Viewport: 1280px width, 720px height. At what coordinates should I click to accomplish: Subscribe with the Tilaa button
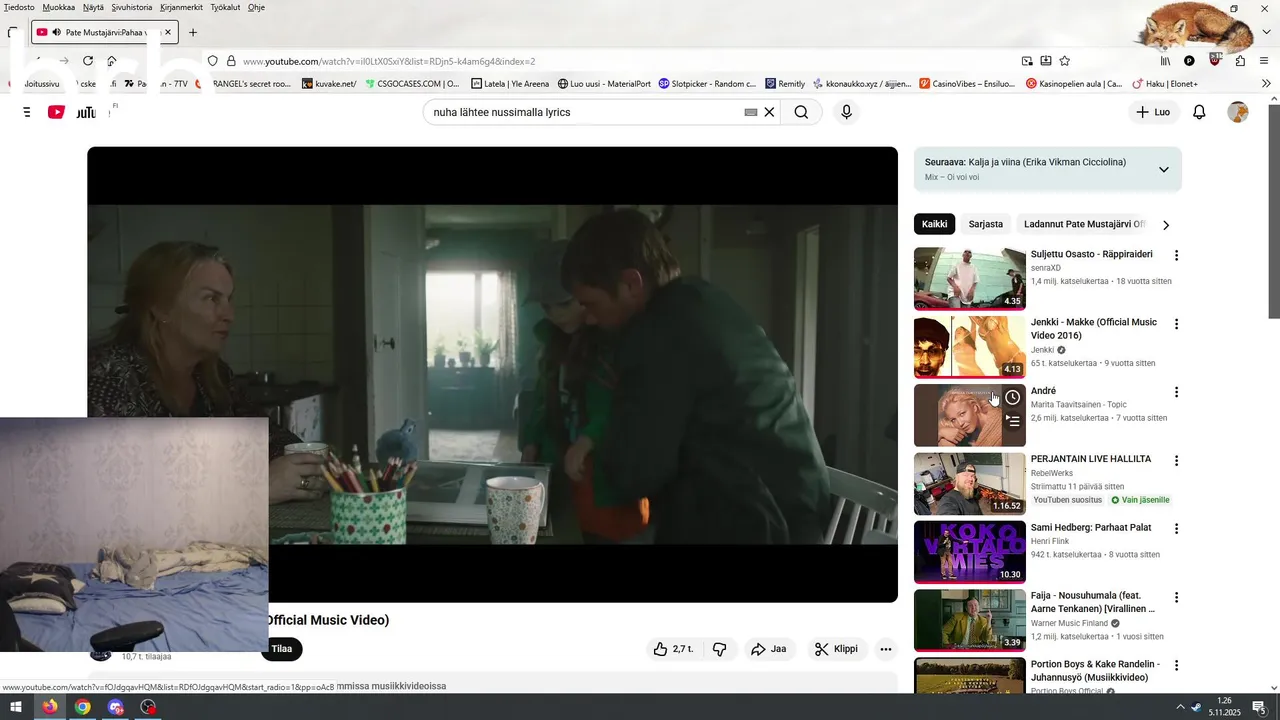point(282,649)
